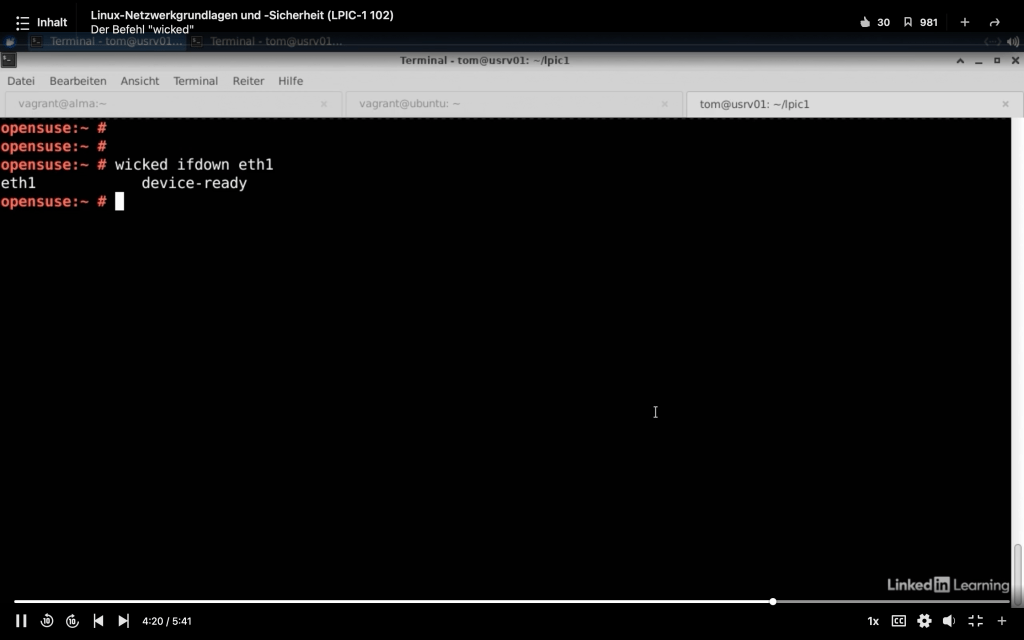The width and height of the screenshot is (1024, 640).
Task: Jump to the next video
Action: pyautogui.click(x=123, y=621)
